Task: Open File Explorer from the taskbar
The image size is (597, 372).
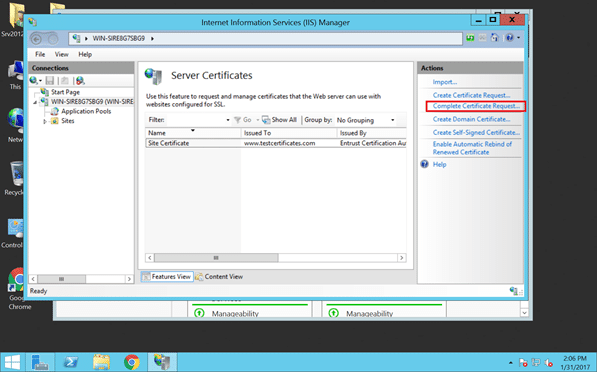Action: [101, 362]
